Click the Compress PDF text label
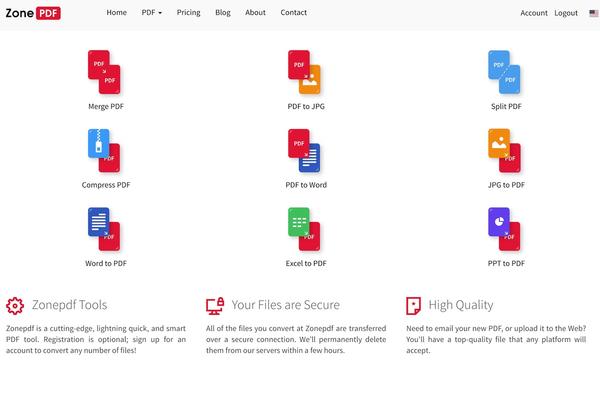 click(106, 185)
